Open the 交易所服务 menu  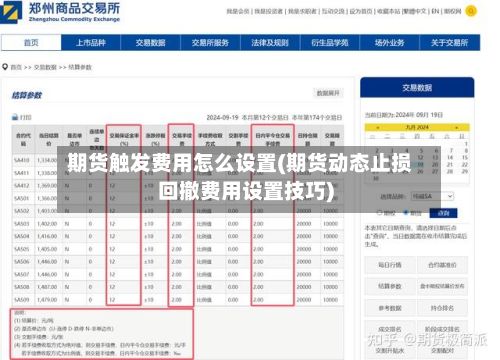(210, 42)
